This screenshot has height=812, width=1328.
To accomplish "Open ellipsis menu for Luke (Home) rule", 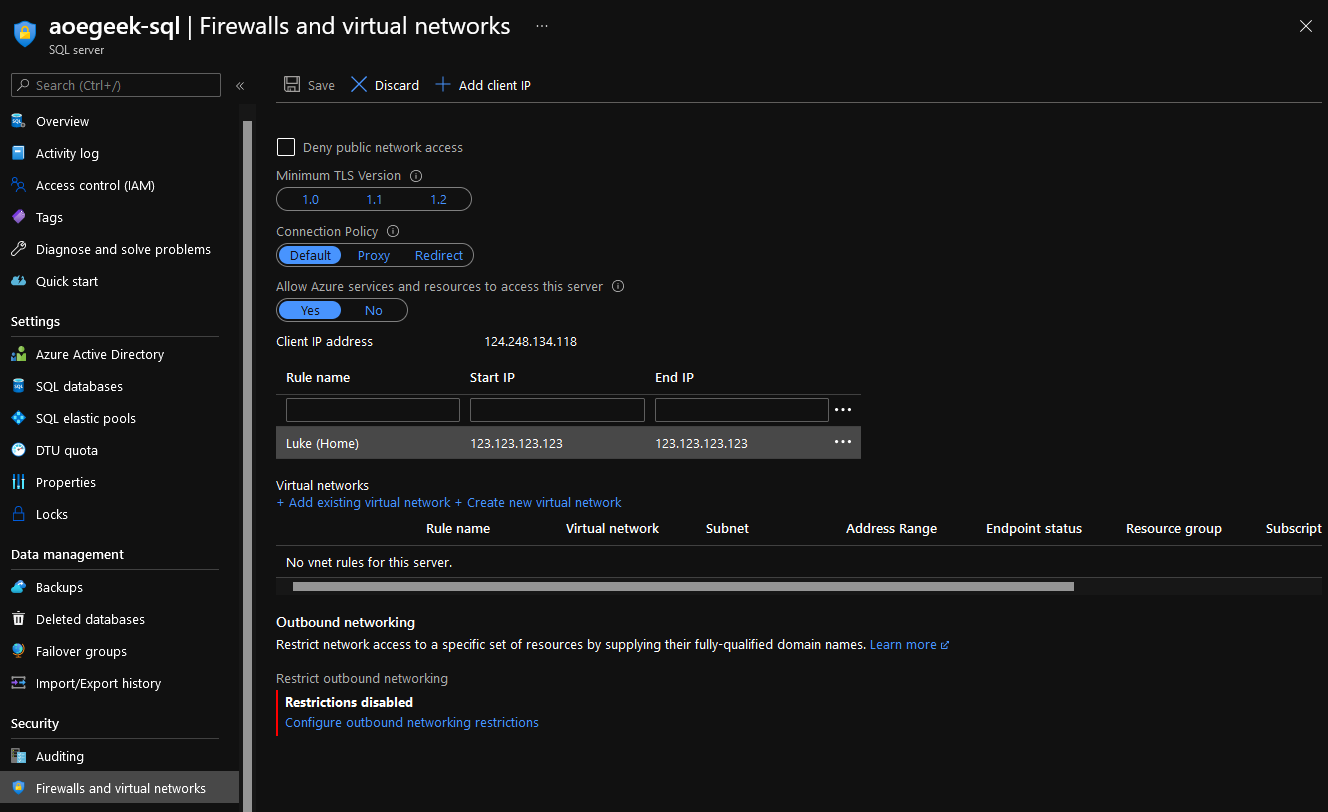I will pyautogui.click(x=843, y=442).
